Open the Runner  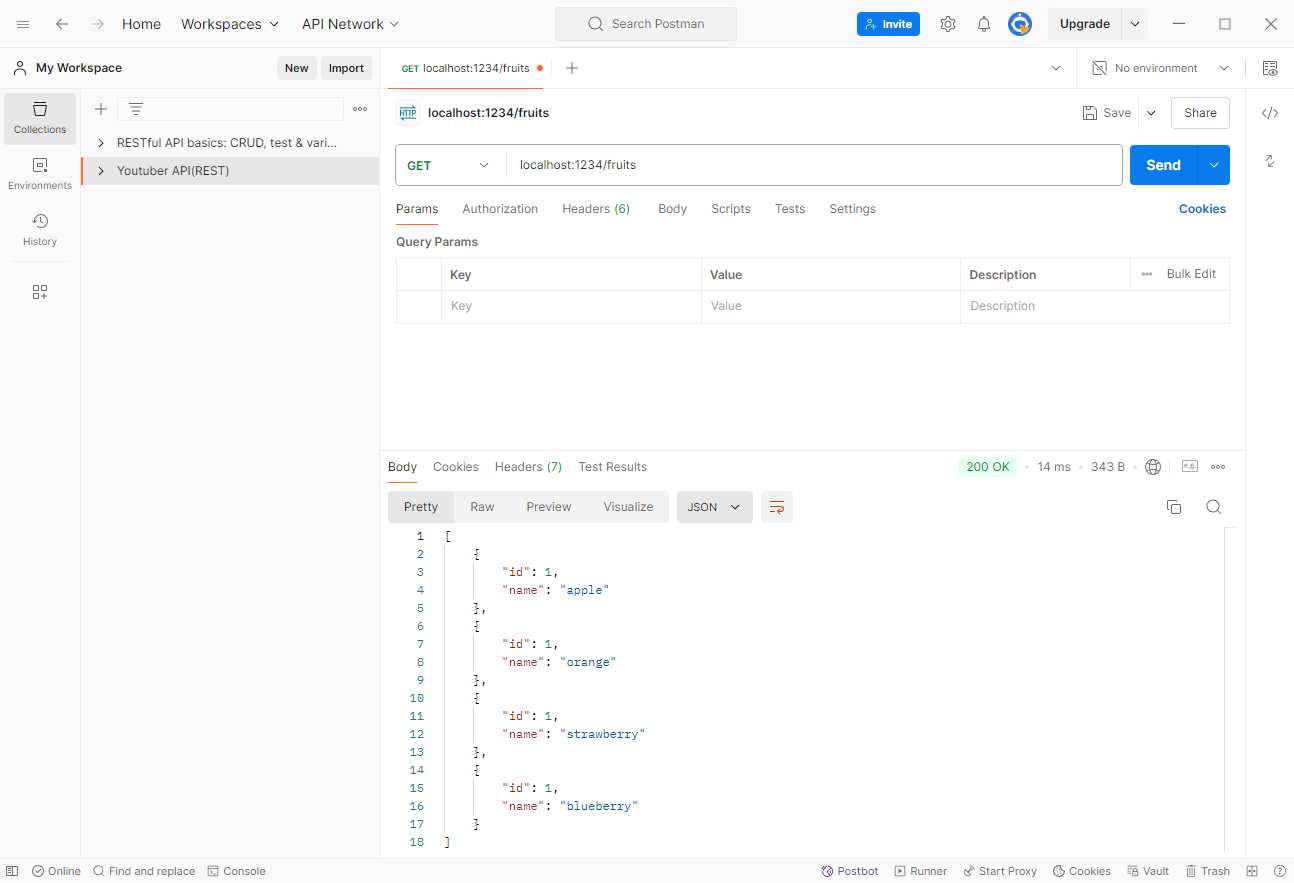coord(921,871)
